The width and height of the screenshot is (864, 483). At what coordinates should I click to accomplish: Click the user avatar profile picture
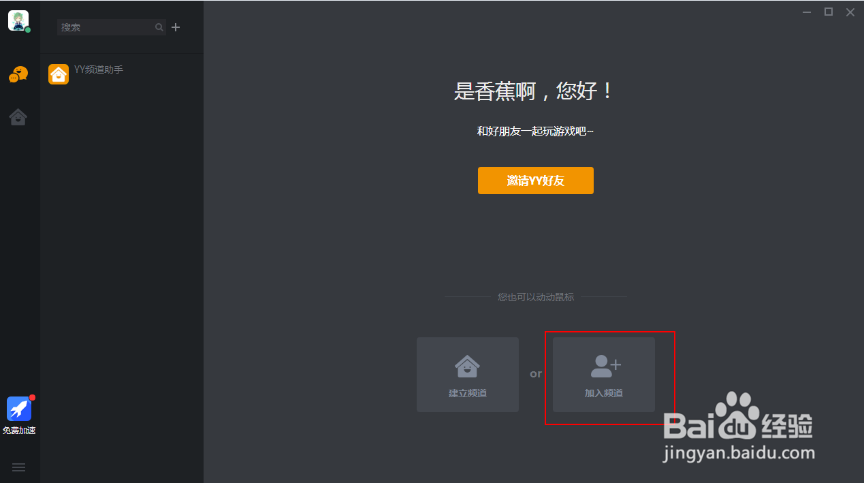18,21
